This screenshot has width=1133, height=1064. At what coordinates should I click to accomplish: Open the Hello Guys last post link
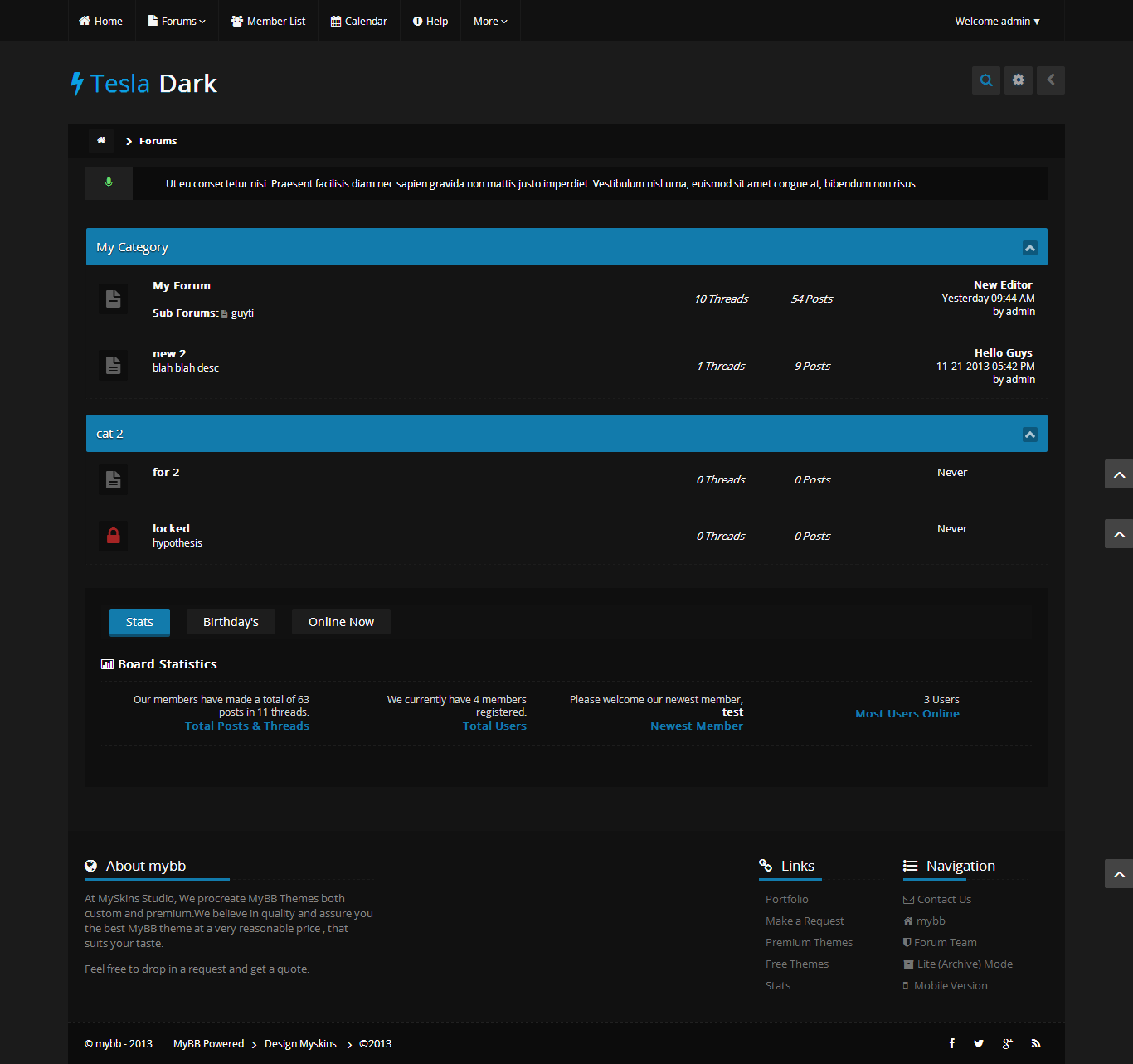pos(1004,352)
